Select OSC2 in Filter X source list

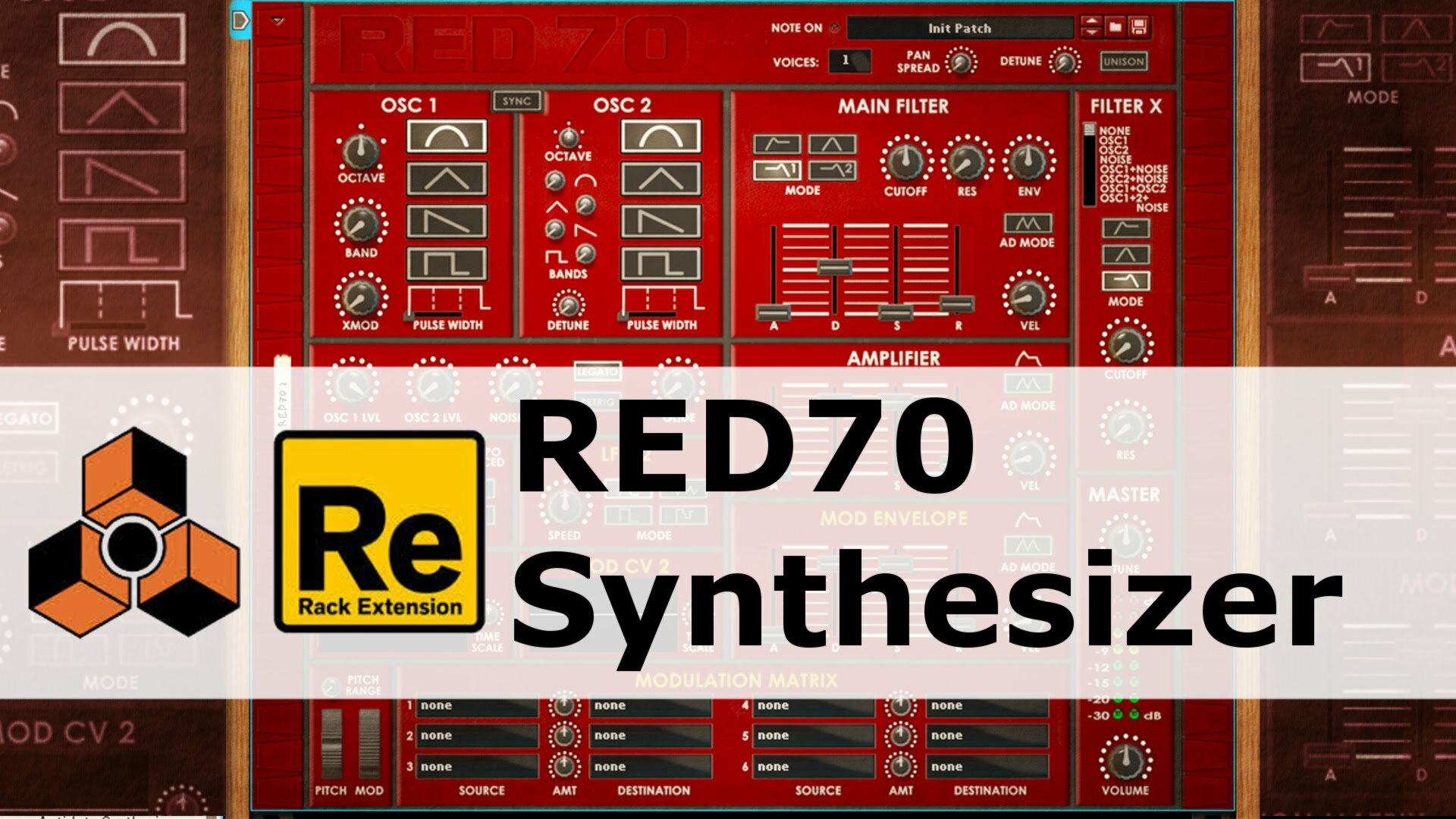(1113, 150)
